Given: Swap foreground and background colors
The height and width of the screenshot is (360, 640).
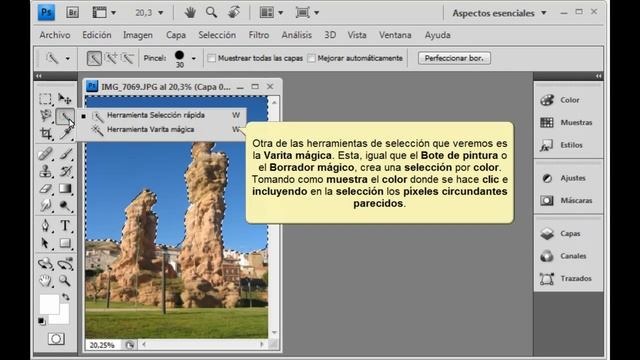Looking at the screenshot, I should point(65,297).
